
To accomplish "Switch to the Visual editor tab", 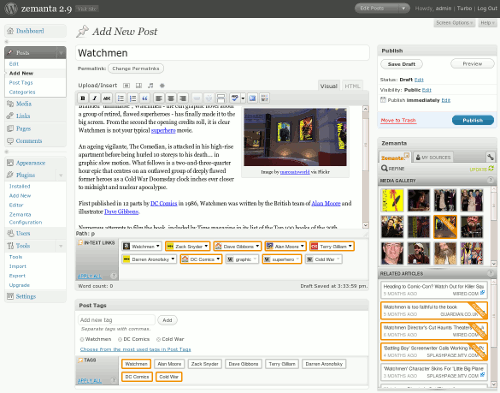I will point(329,86).
